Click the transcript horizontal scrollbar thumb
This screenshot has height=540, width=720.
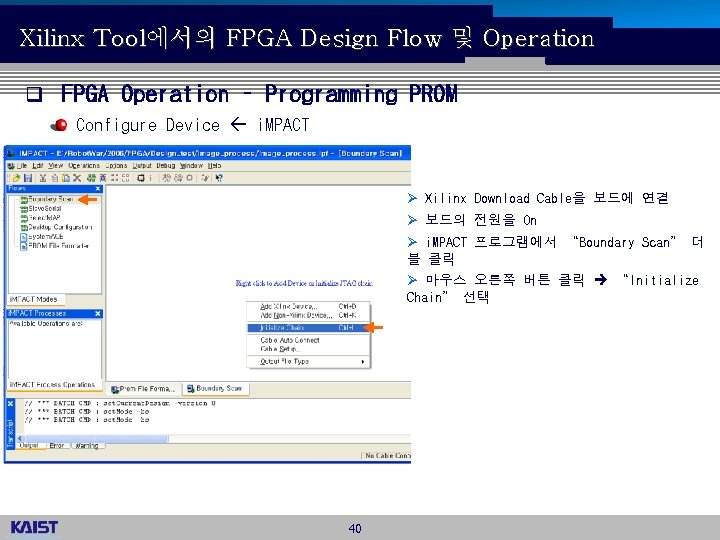tap(96, 439)
